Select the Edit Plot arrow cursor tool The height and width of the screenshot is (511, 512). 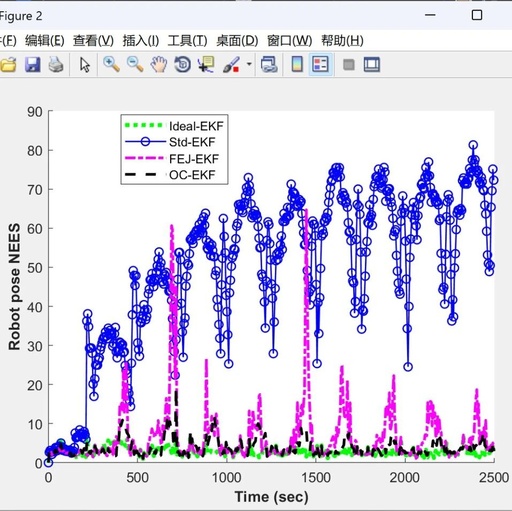point(85,64)
